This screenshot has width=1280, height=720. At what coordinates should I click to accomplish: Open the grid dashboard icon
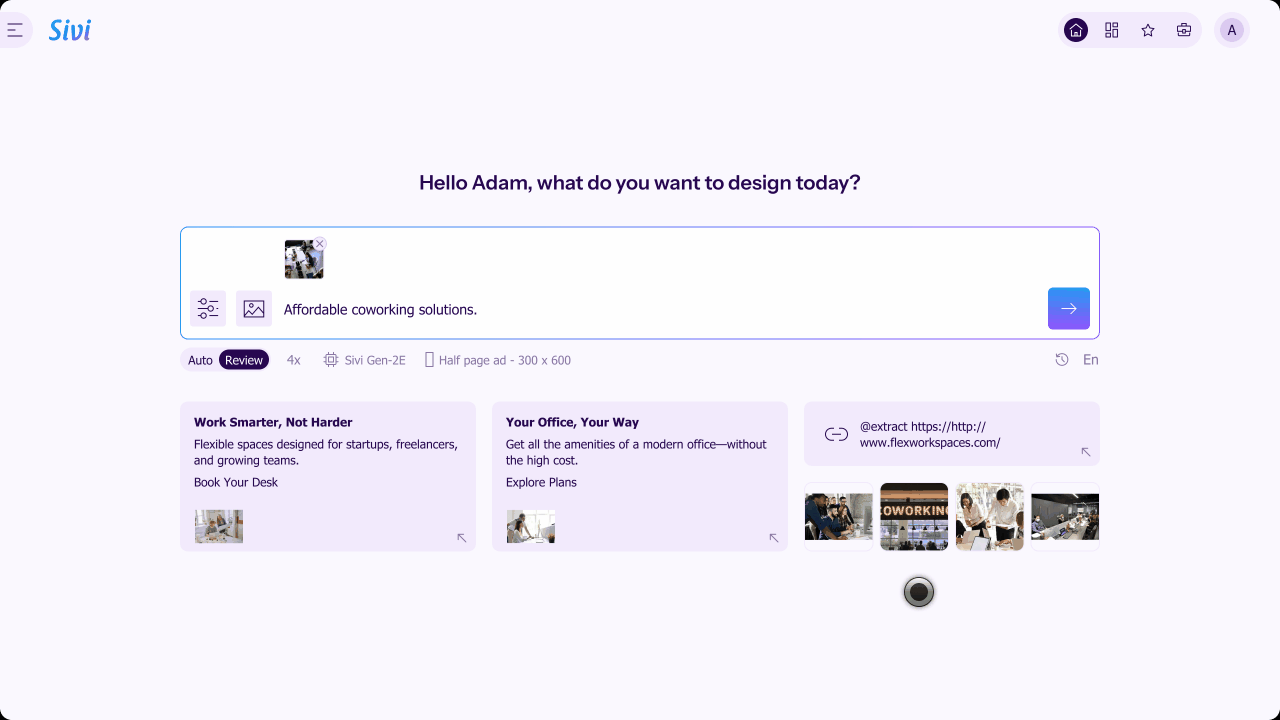tap(1112, 30)
